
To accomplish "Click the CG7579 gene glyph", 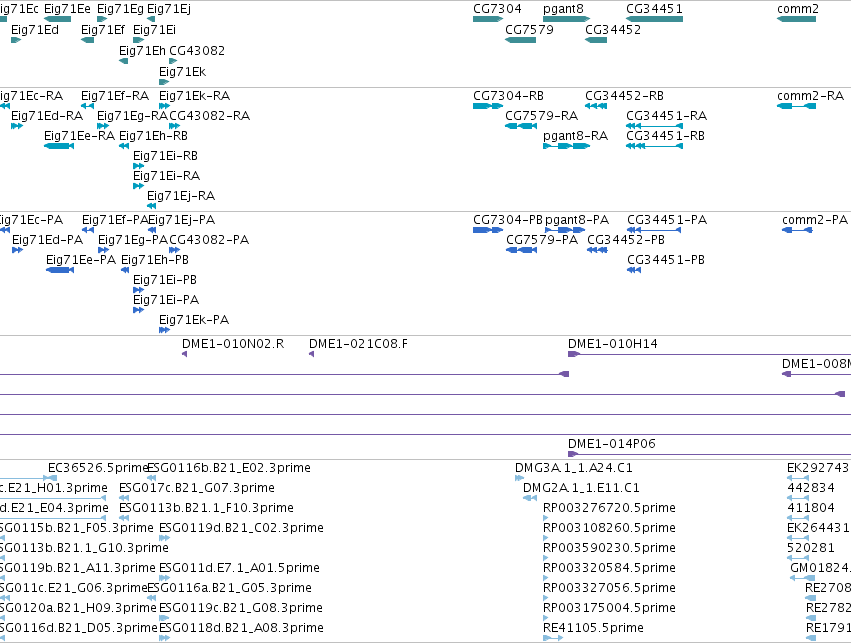I will click(x=520, y=40).
